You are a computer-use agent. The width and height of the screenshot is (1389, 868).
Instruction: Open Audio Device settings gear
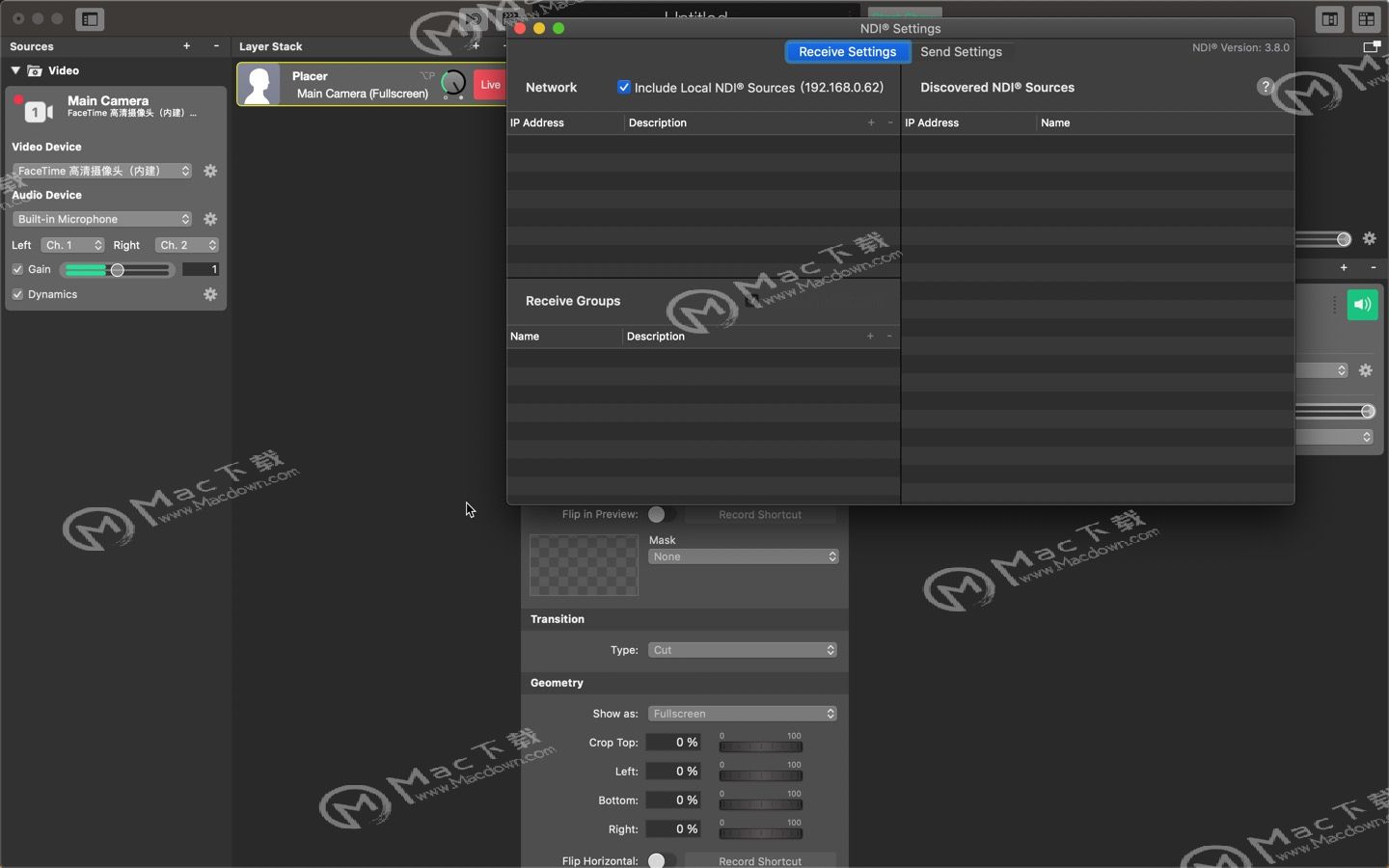tap(210, 219)
